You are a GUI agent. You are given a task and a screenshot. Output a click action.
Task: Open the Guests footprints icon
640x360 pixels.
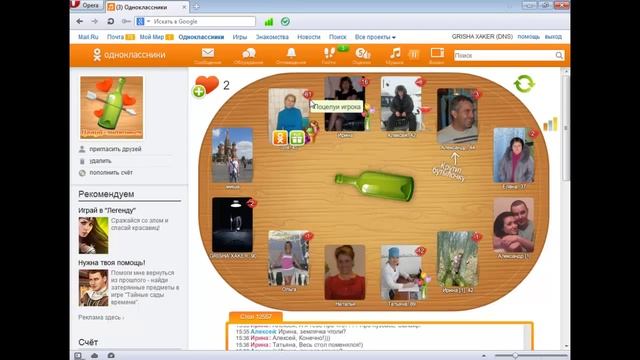329,53
